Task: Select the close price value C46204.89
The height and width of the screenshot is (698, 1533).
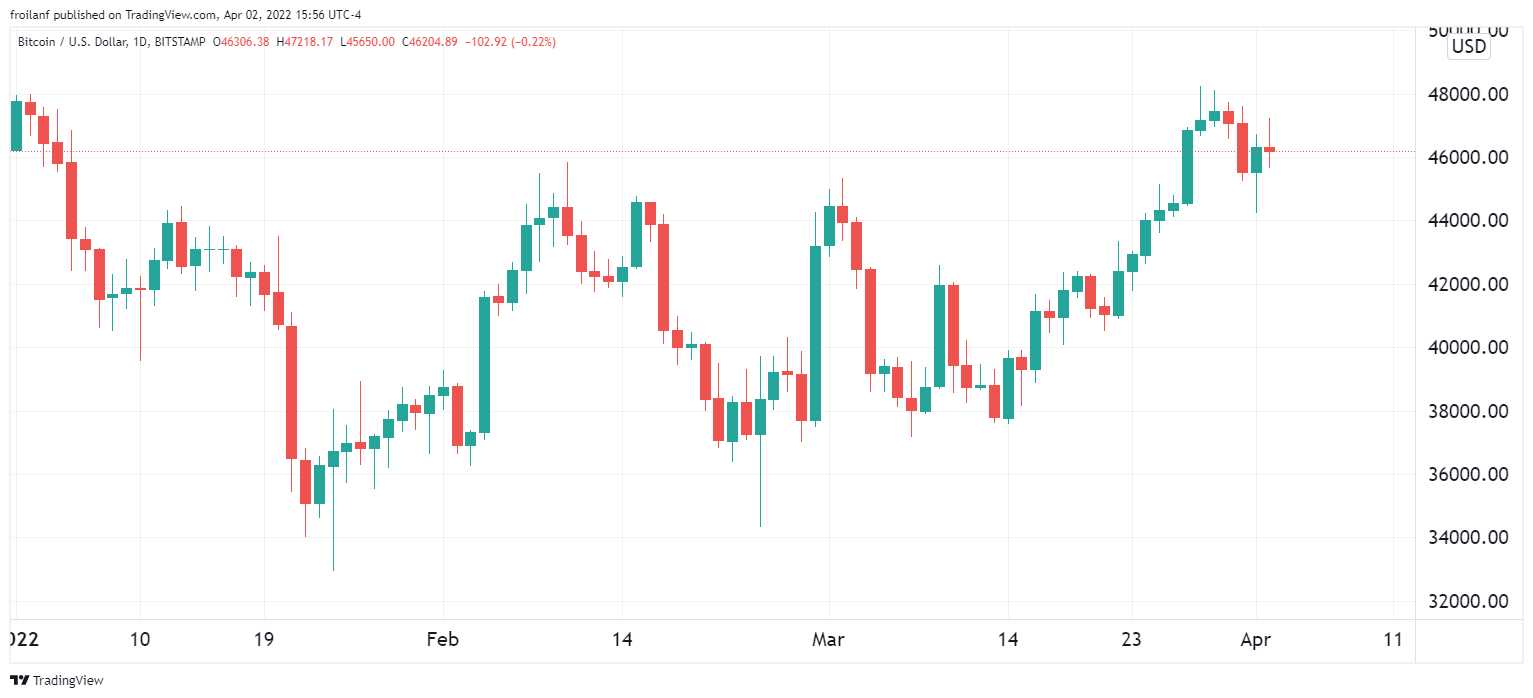Action: [x=429, y=42]
